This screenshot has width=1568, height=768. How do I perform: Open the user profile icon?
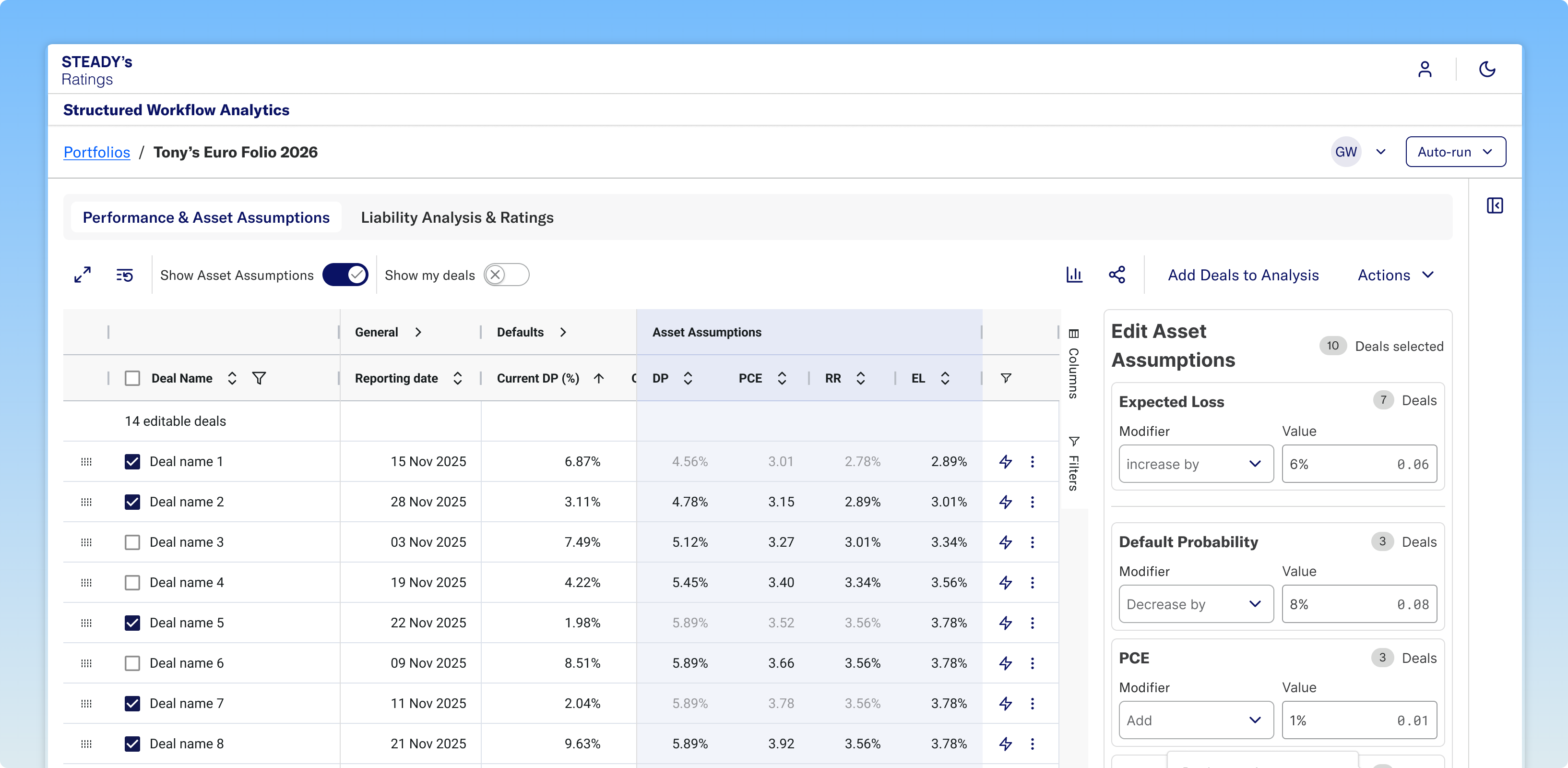tap(1425, 70)
